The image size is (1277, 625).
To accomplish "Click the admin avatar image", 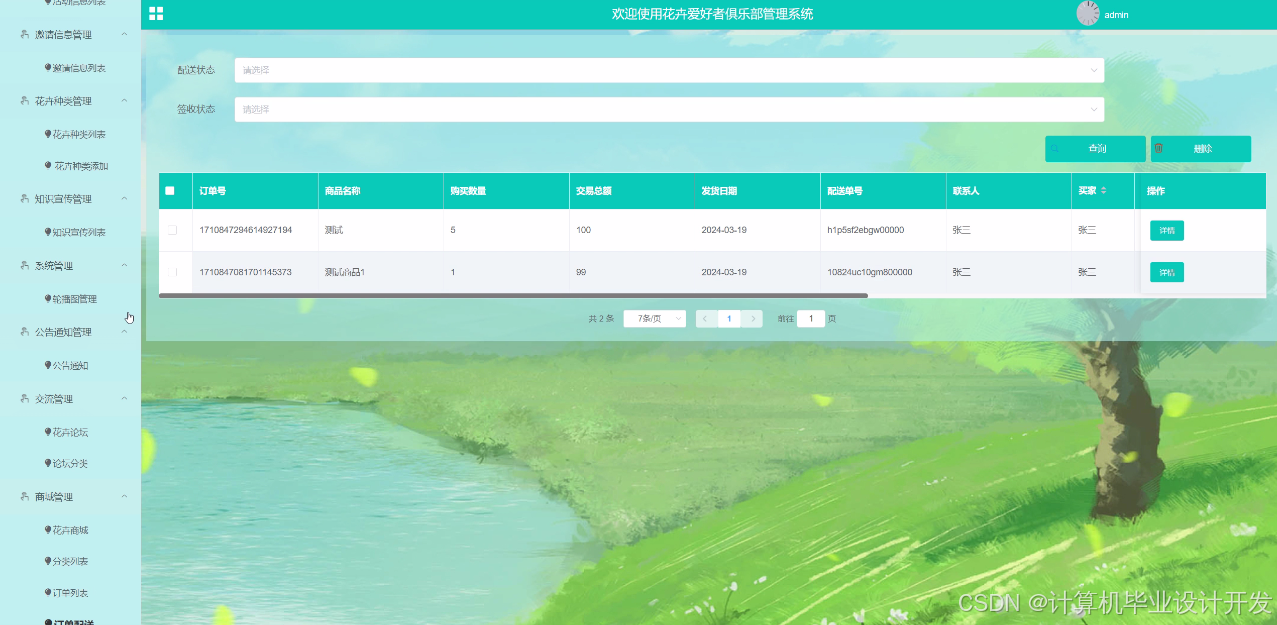I will (1088, 13).
